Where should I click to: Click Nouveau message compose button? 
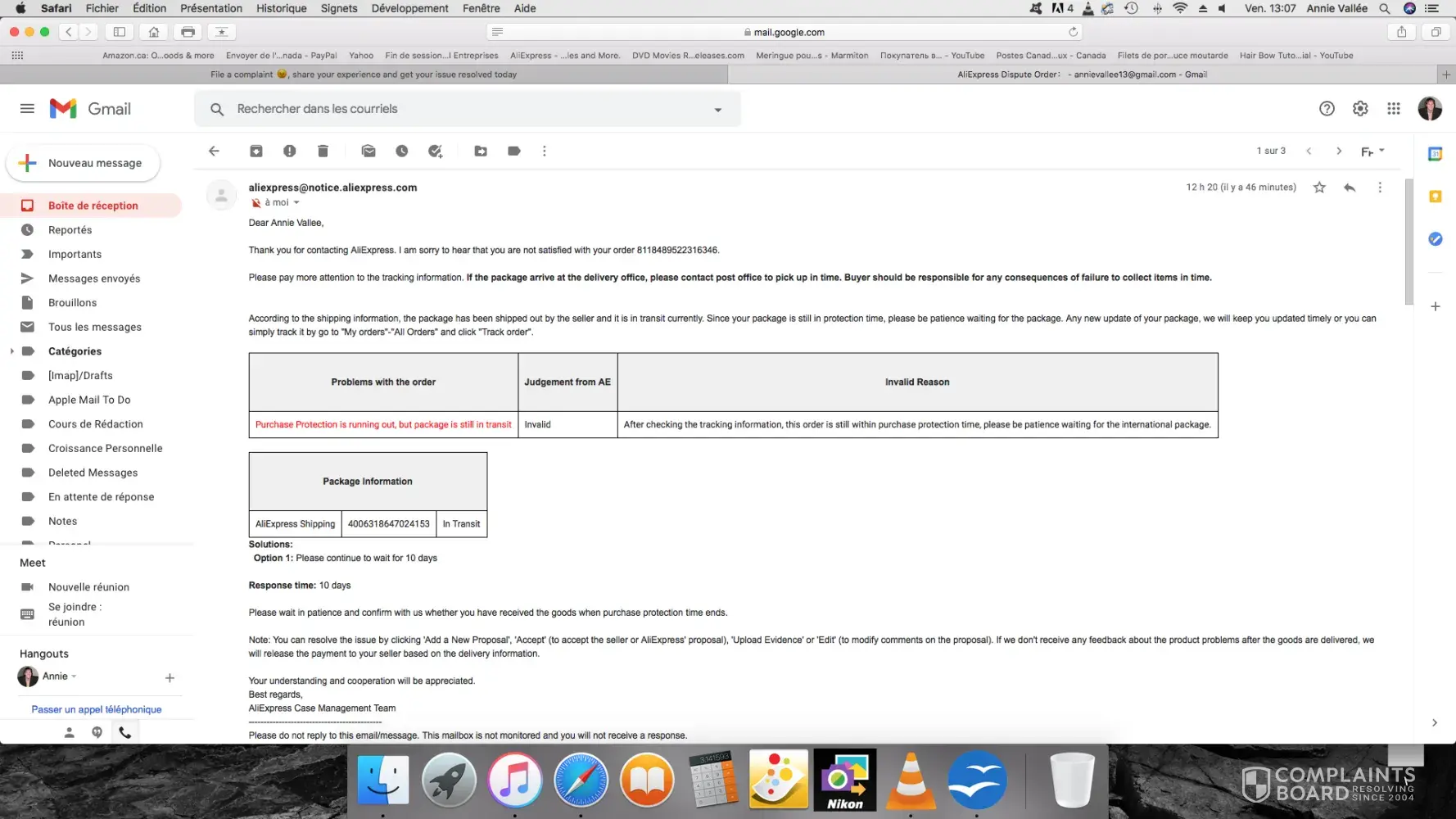[x=83, y=163]
